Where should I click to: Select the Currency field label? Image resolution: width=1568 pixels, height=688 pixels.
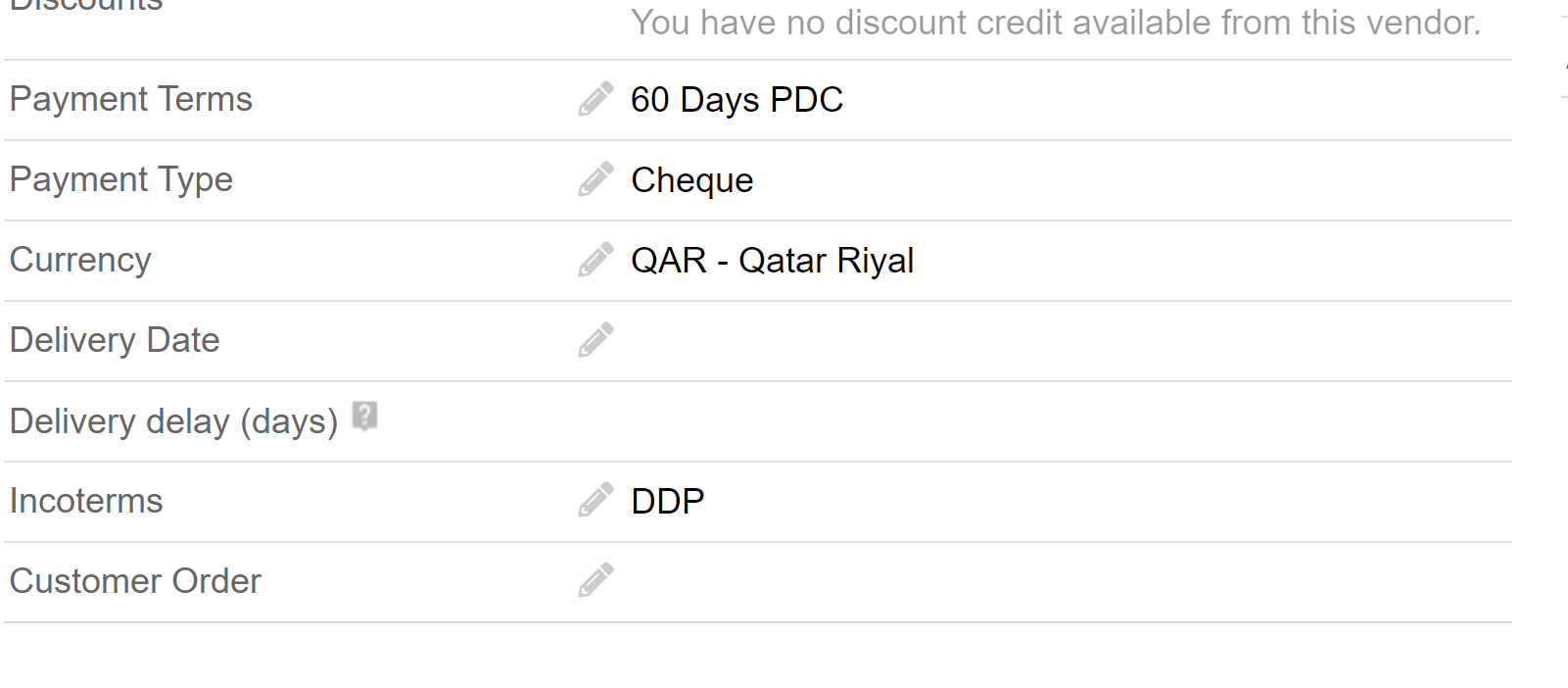tap(80, 260)
